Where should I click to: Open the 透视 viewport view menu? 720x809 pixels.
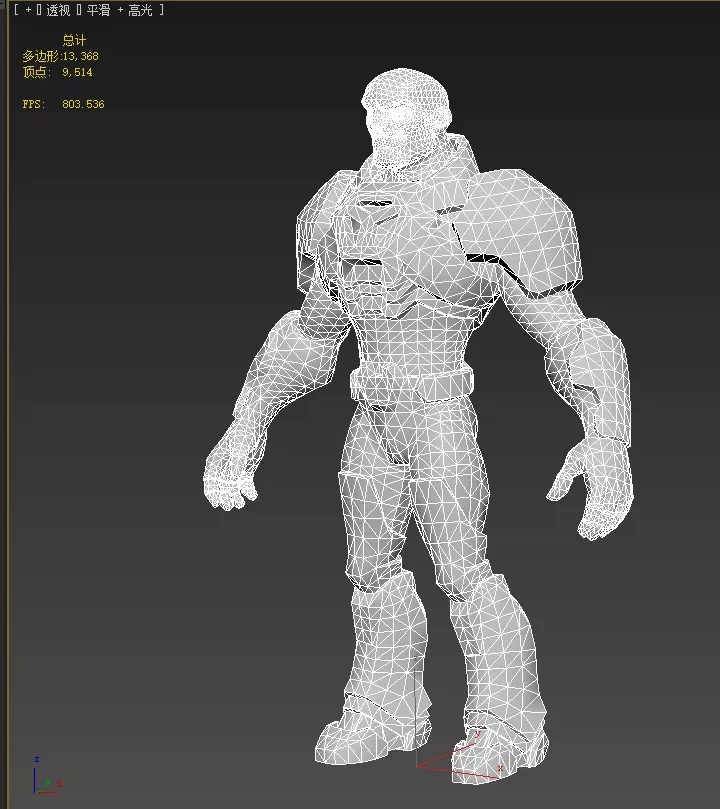(x=58, y=10)
